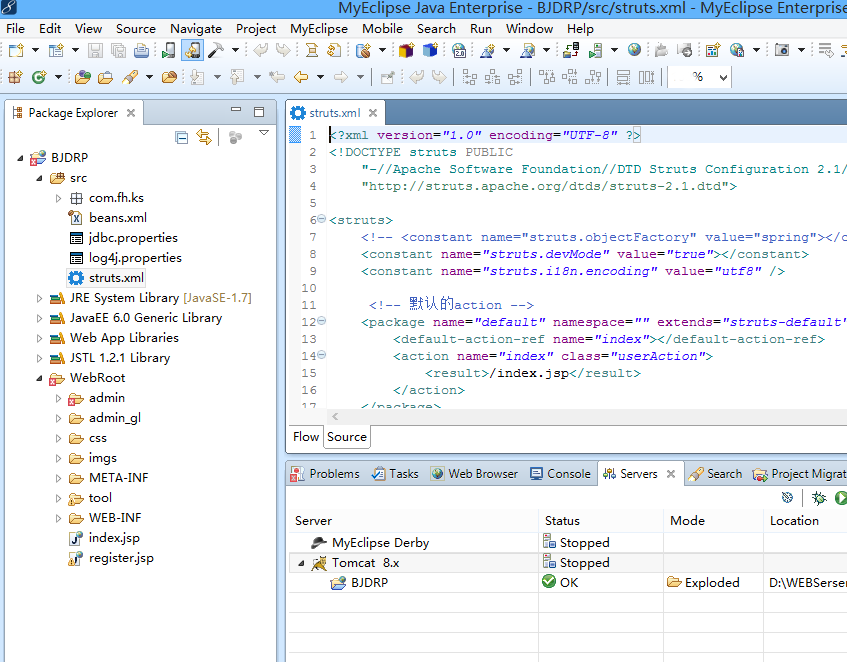Click the green run server icon in Servers view
847x662 pixels.
coord(841,498)
